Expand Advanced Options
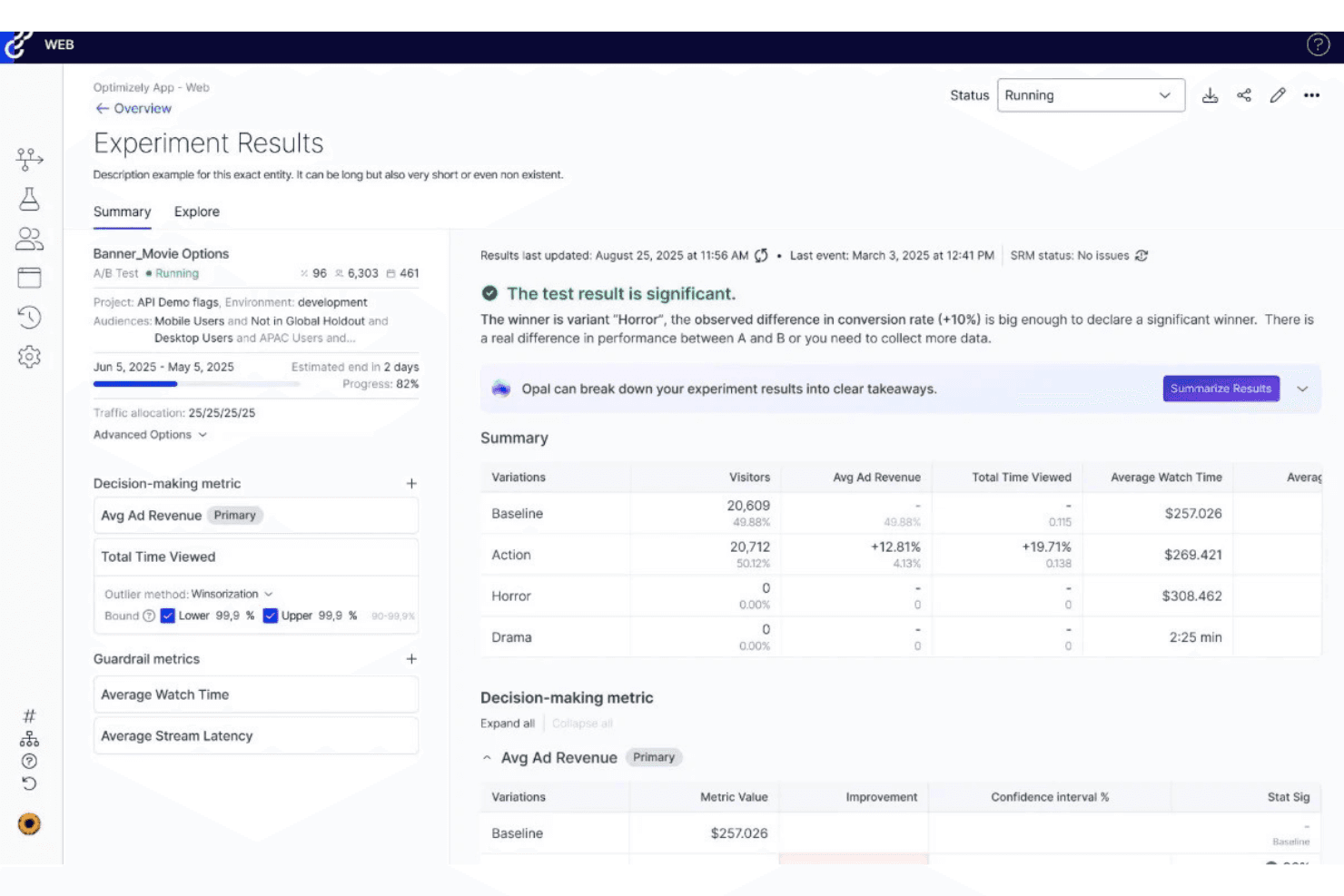Viewport: 1344px width, 896px height. pos(150,435)
